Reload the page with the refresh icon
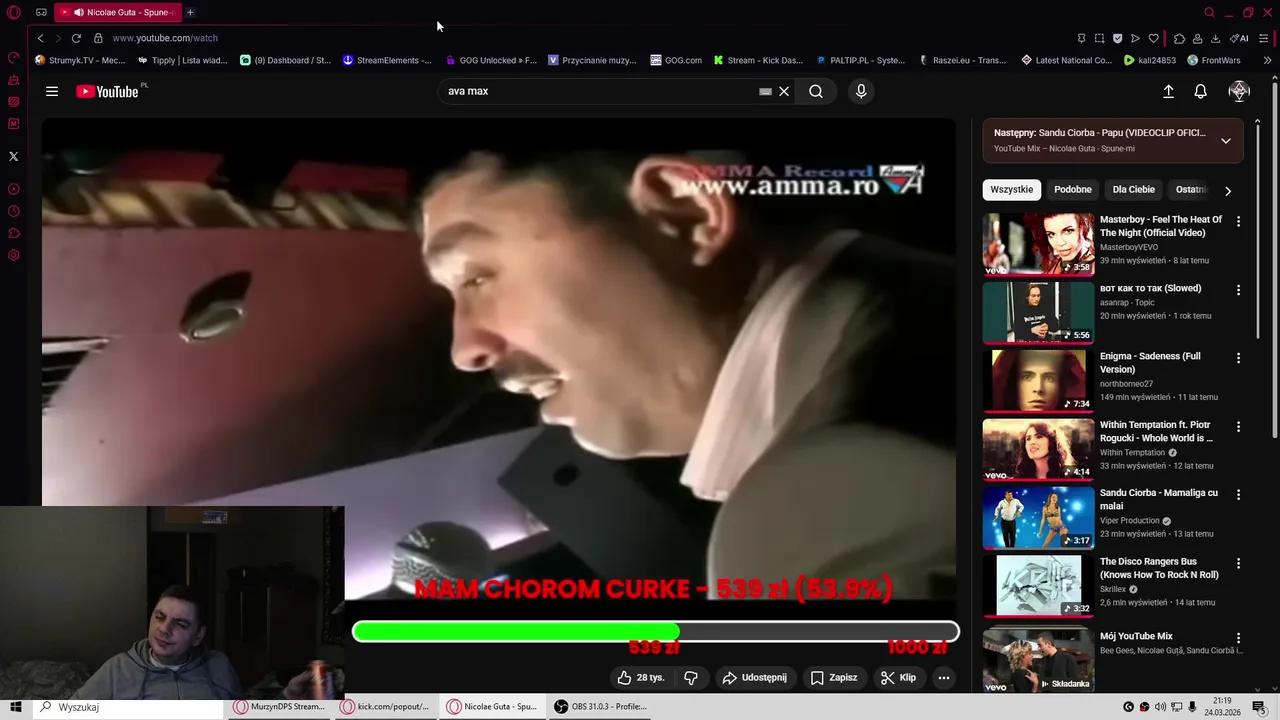The width and height of the screenshot is (1280, 720). [x=76, y=38]
